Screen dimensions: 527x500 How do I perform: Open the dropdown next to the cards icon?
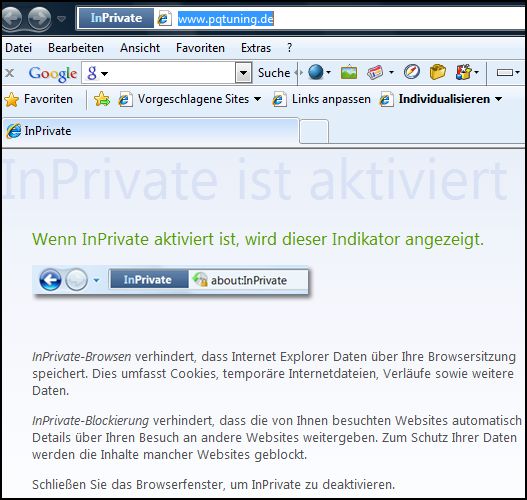(x=391, y=72)
